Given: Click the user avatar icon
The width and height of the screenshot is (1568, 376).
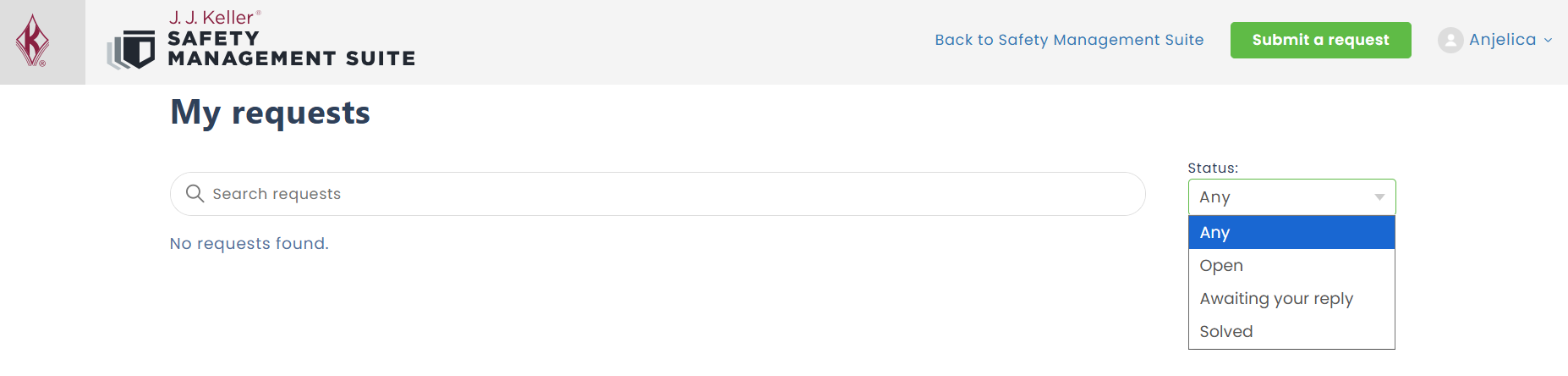Looking at the screenshot, I should pos(1450,40).
